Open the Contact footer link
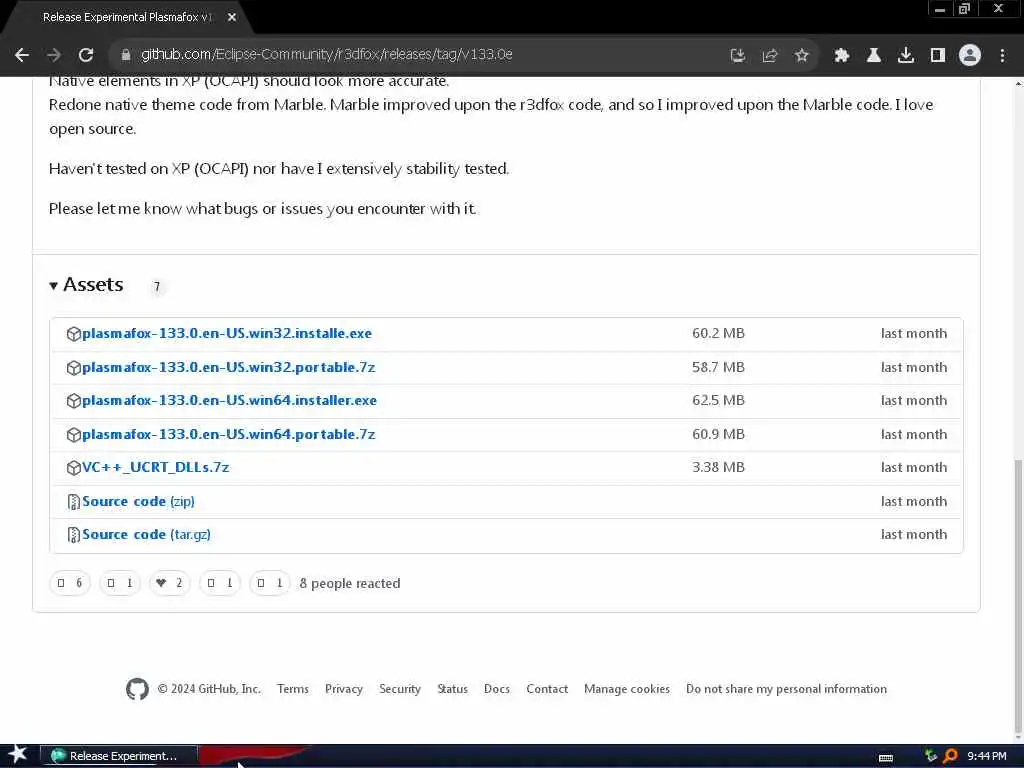Image resolution: width=1024 pixels, height=768 pixels. click(547, 689)
